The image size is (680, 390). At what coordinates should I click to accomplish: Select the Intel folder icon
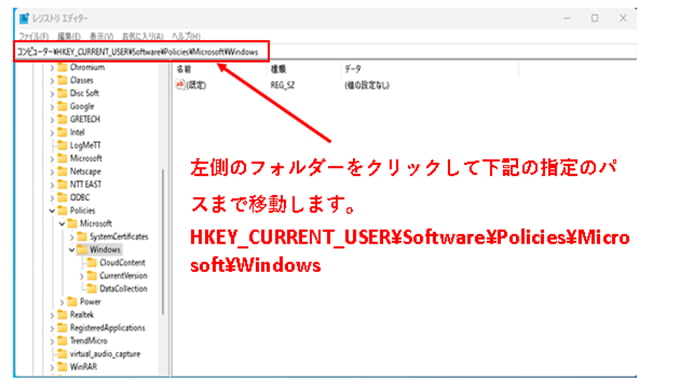click(63, 132)
